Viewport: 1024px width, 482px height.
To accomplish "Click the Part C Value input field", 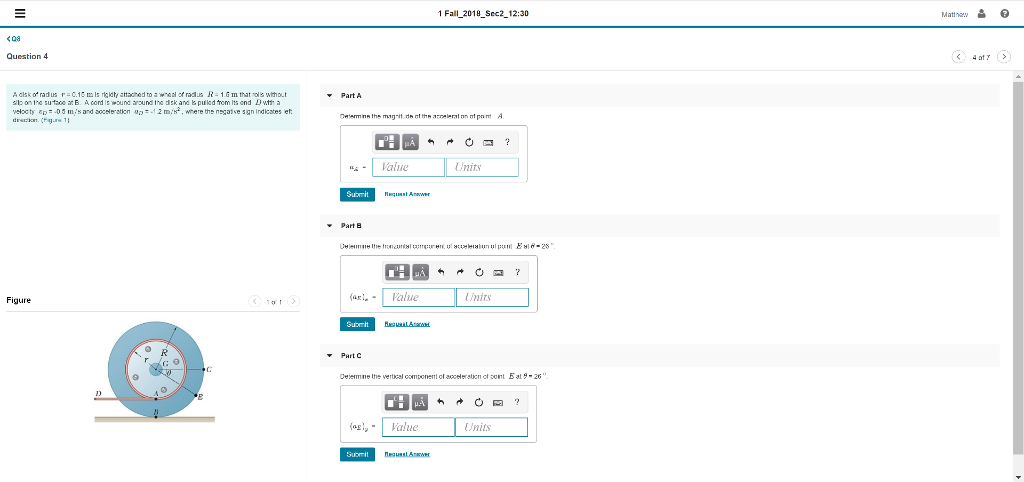I will point(418,427).
